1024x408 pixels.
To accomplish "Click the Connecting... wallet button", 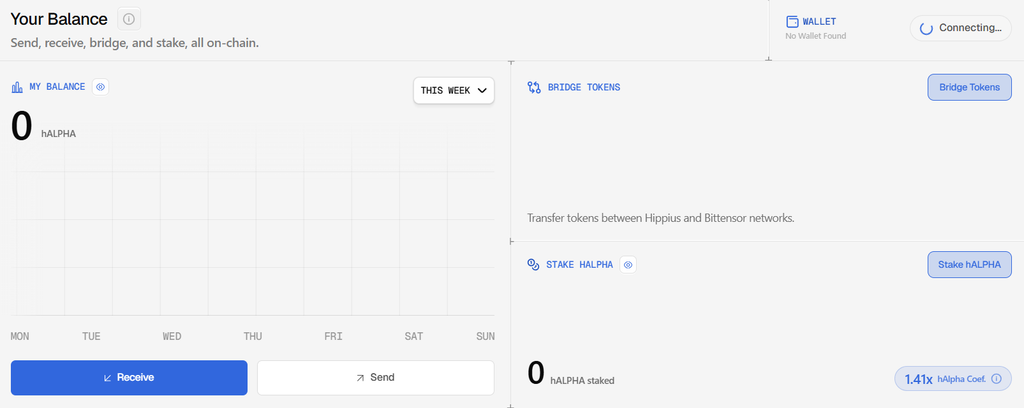I will (x=960, y=28).
